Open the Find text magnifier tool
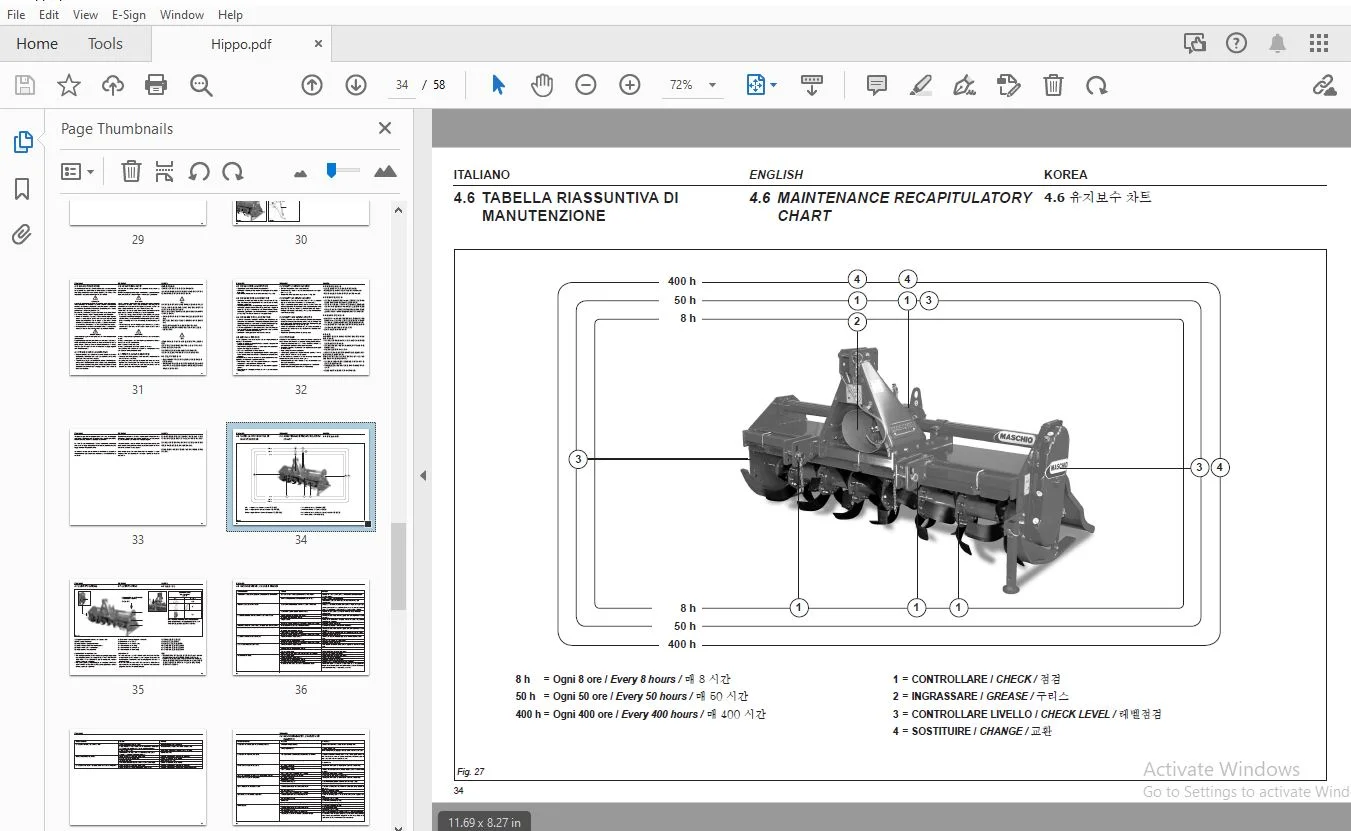 click(x=201, y=86)
